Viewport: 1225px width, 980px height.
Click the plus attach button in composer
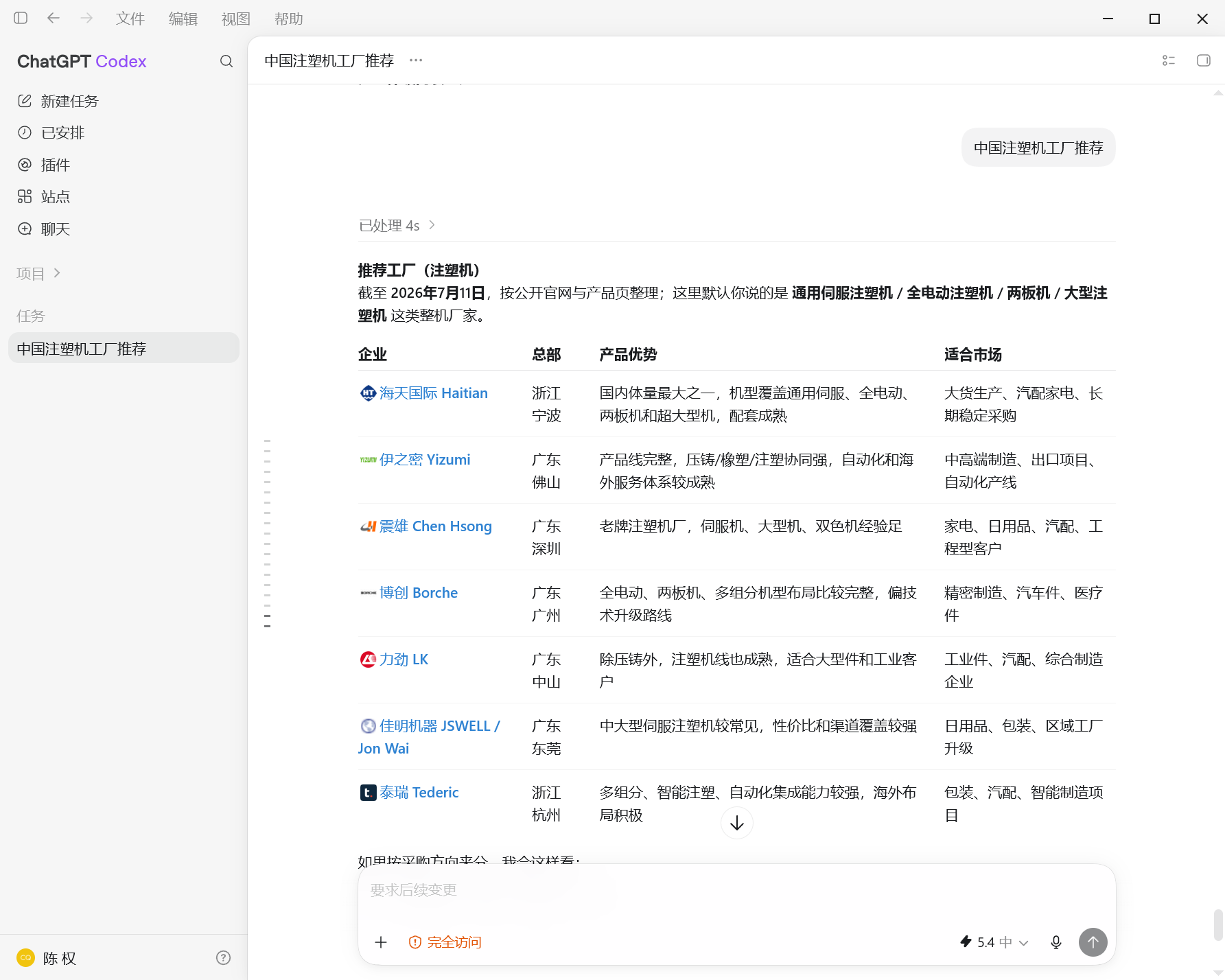click(x=381, y=942)
